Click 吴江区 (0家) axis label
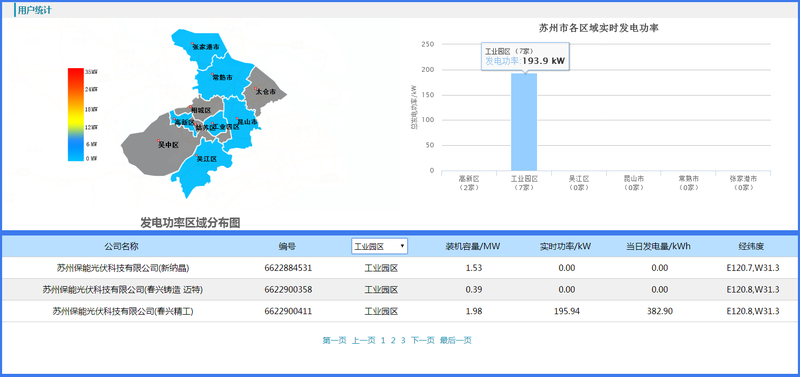 (x=579, y=183)
